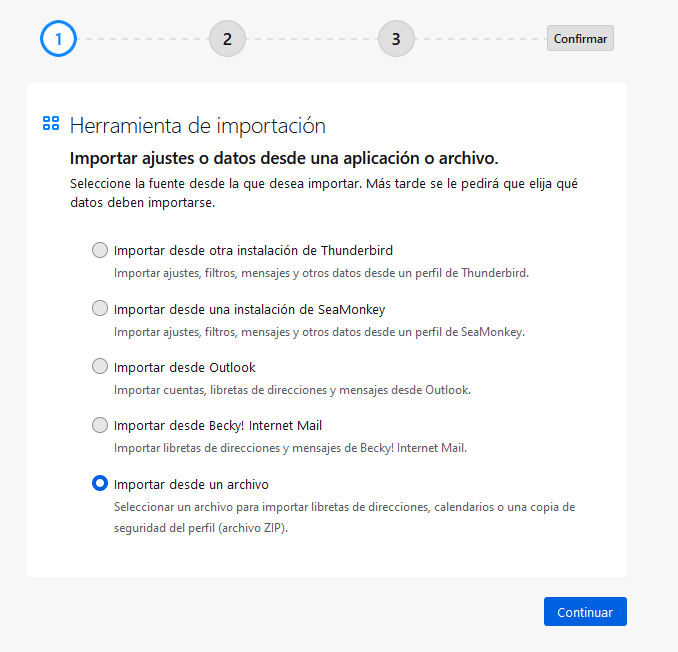
Task: Click the 'Importar desde Becky! Internet Mail' label text
Action: click(218, 425)
